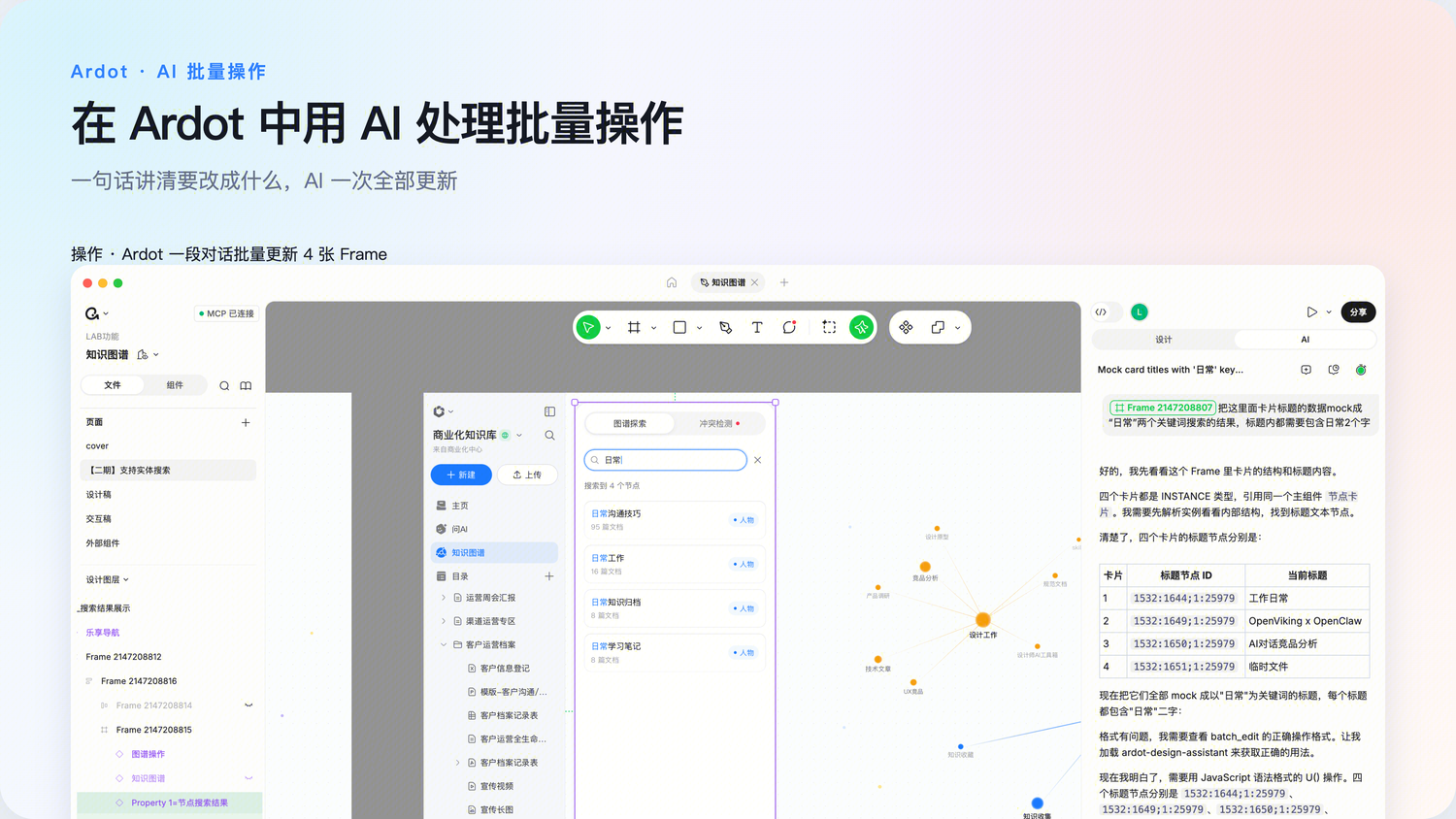
Task: Click the Frame 2147208807 reference chip
Action: click(x=1163, y=408)
